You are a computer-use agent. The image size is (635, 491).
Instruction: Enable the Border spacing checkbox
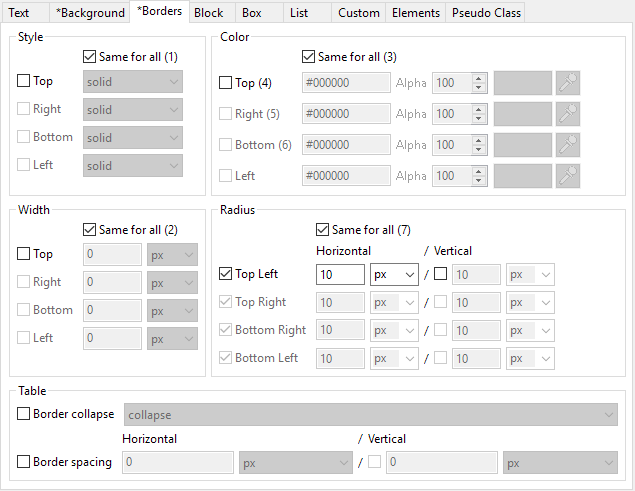(24, 462)
